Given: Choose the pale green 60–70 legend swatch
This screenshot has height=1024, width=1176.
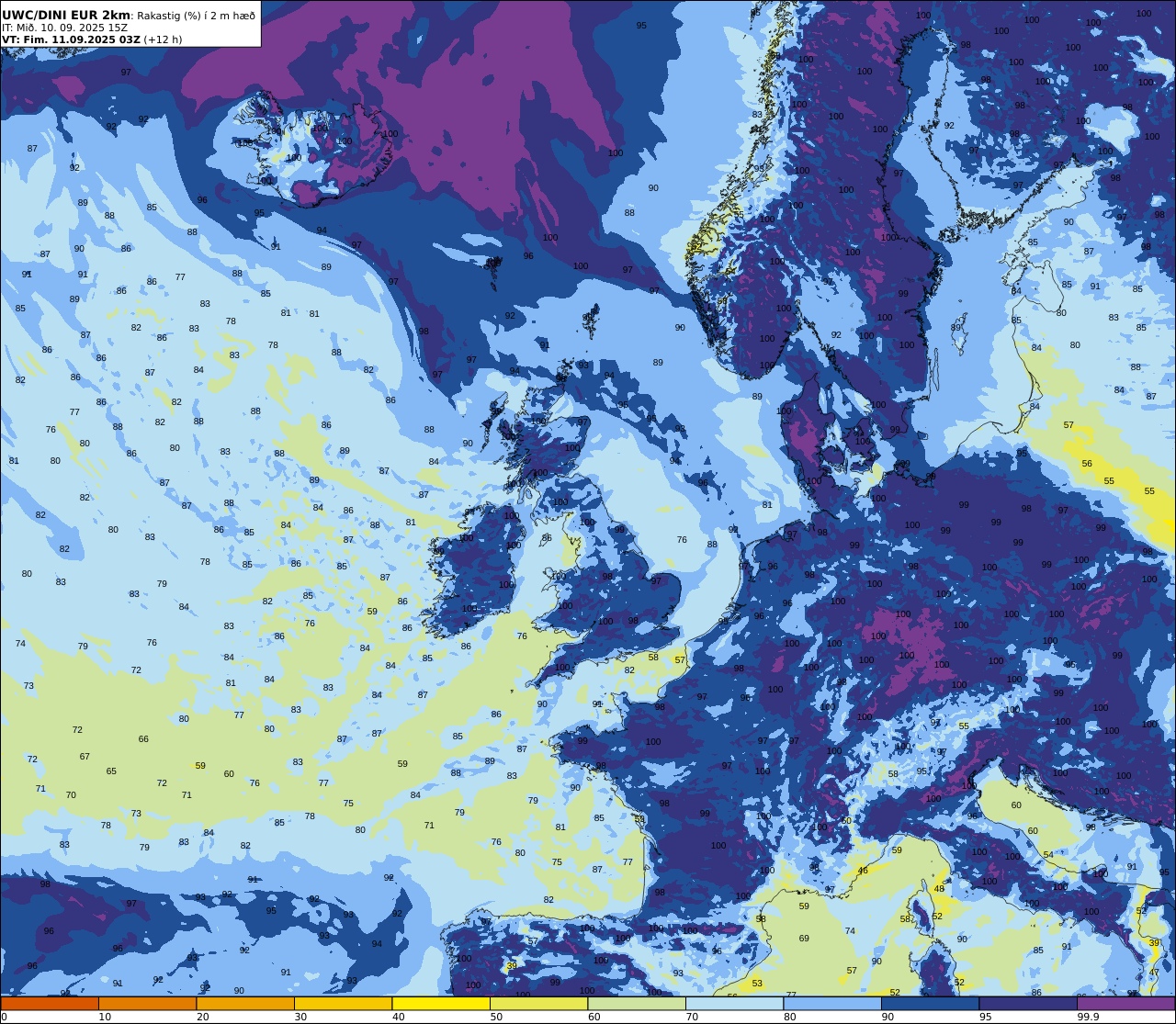Looking at the screenshot, I should (x=637, y=1003).
